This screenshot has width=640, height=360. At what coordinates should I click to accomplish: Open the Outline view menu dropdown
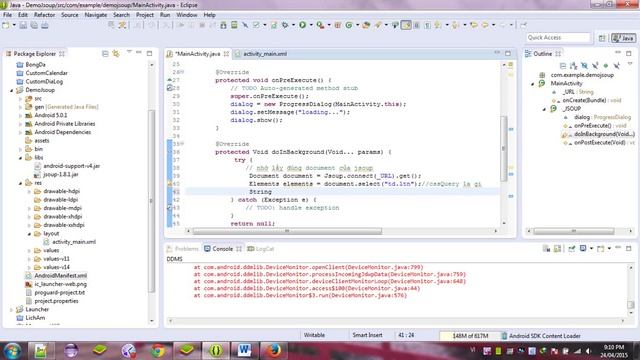point(629,64)
